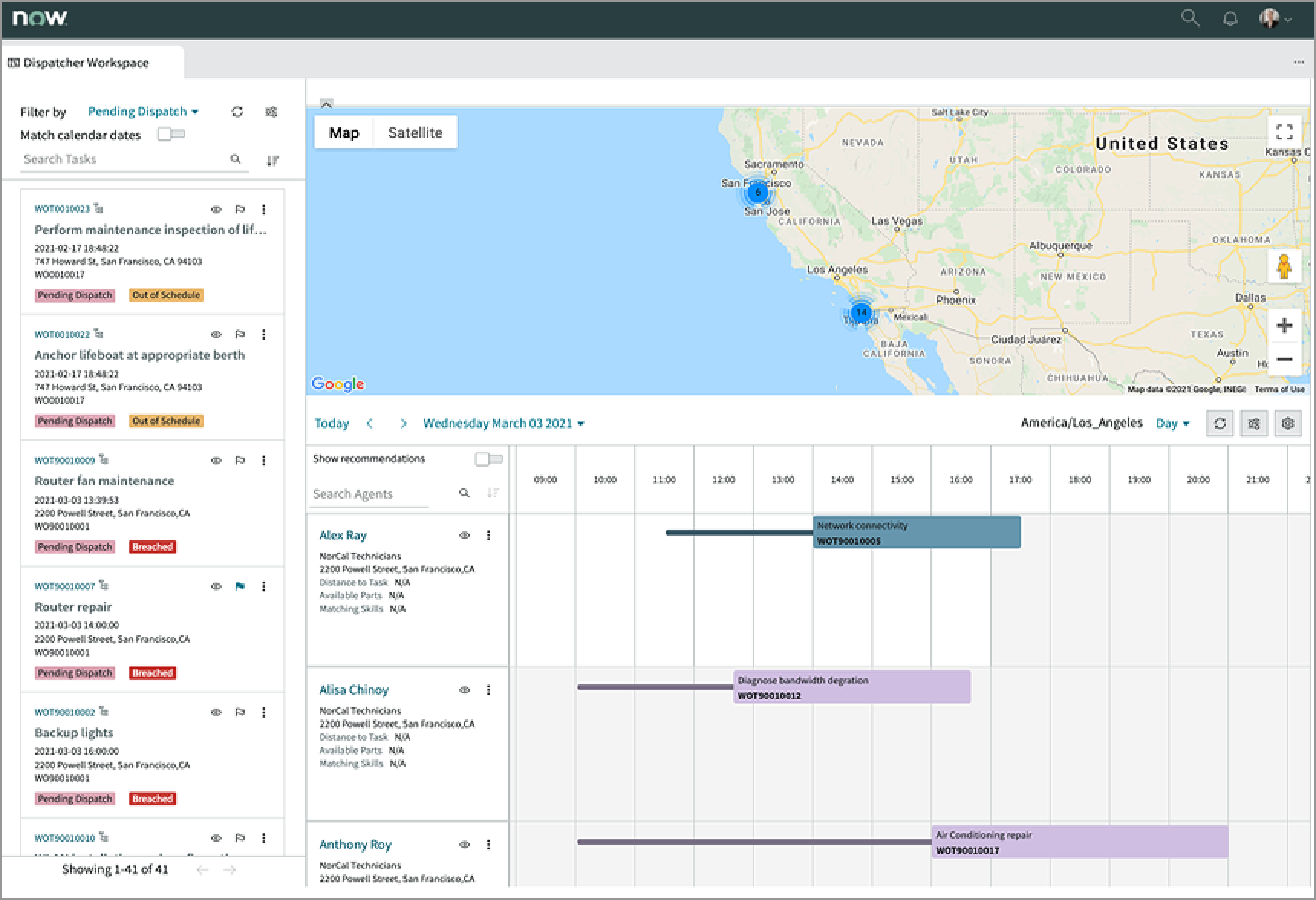Refresh the task list in the left panel
The width and height of the screenshot is (1316, 900).
point(237,112)
